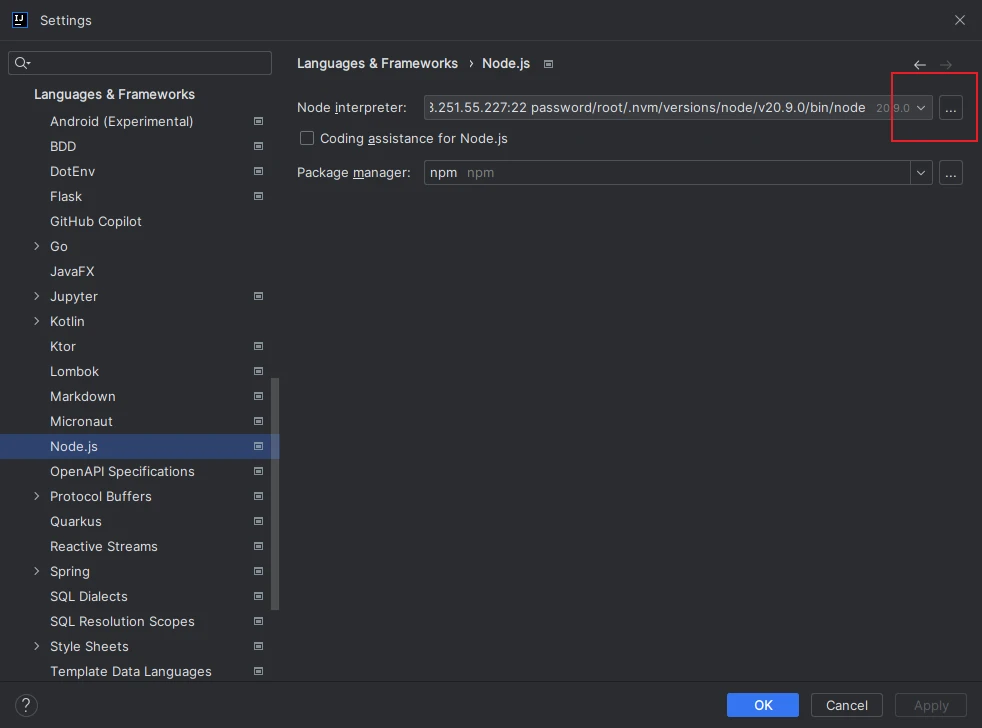Go back with the left arrow icon
The height and width of the screenshot is (728, 982).
click(x=919, y=65)
